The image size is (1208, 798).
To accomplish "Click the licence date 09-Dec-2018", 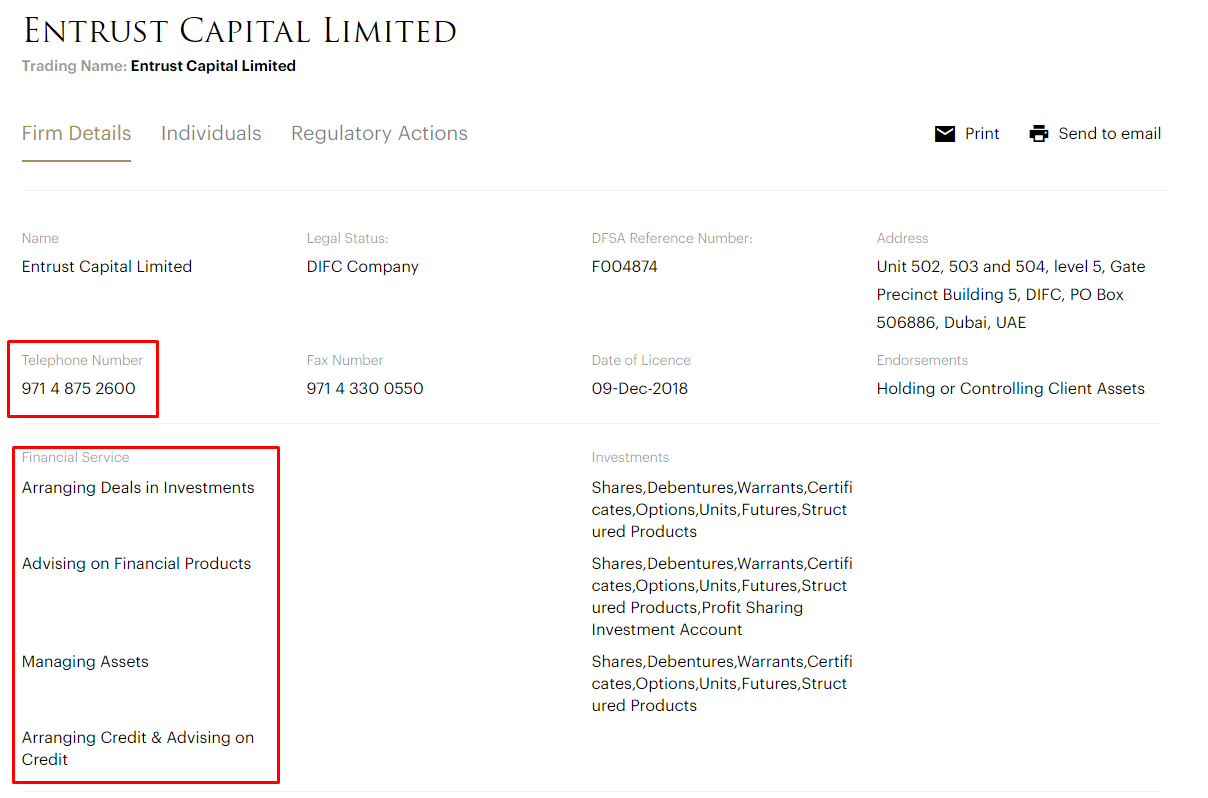I will 640,389.
